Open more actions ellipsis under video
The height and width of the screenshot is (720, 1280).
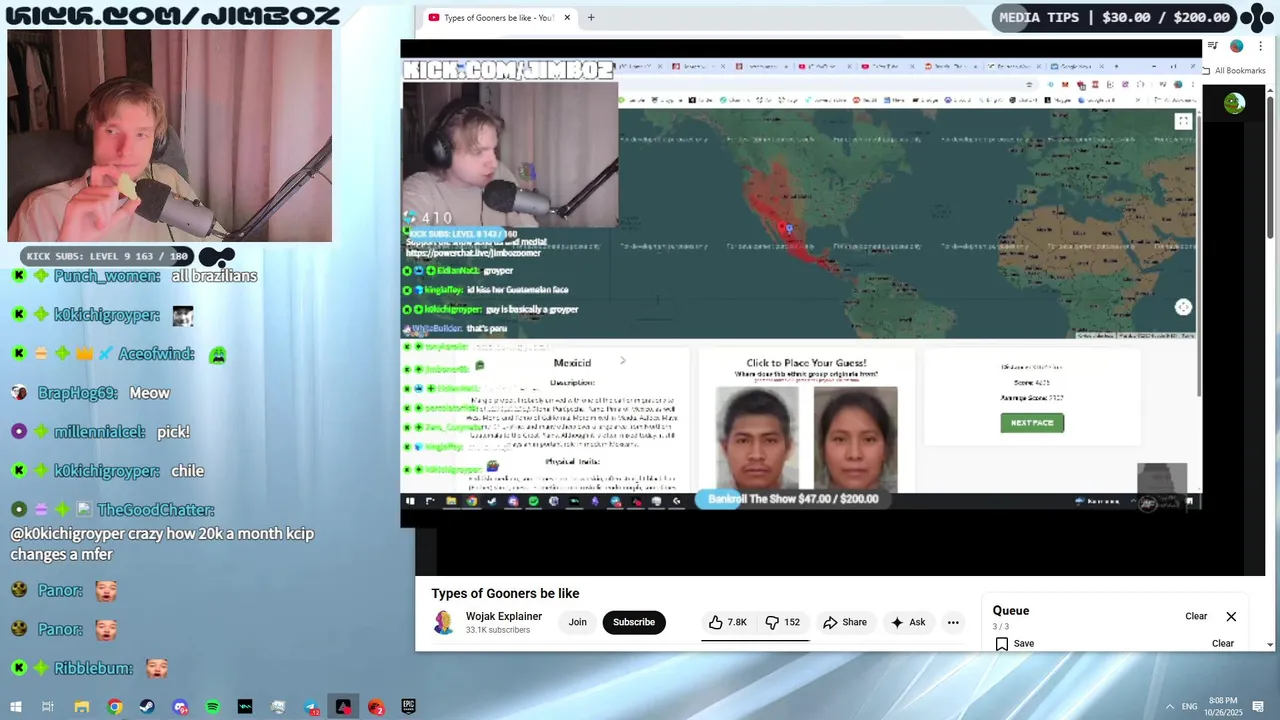pyautogui.click(x=953, y=622)
